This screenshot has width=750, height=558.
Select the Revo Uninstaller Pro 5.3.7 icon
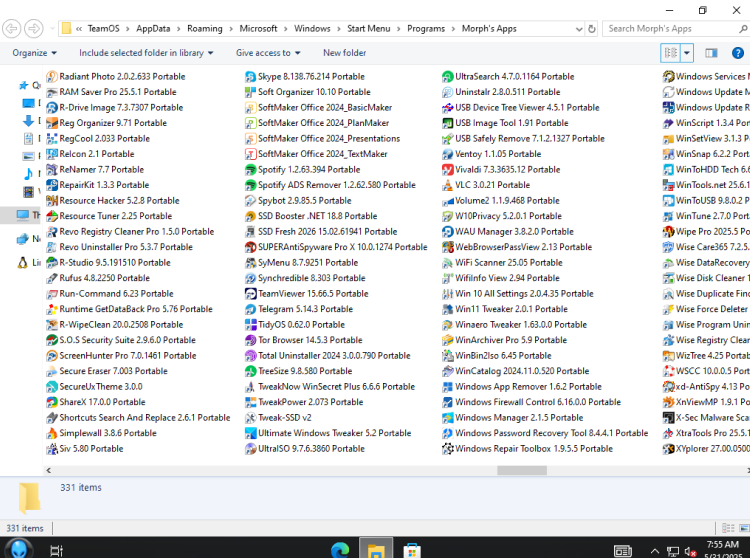52,247
